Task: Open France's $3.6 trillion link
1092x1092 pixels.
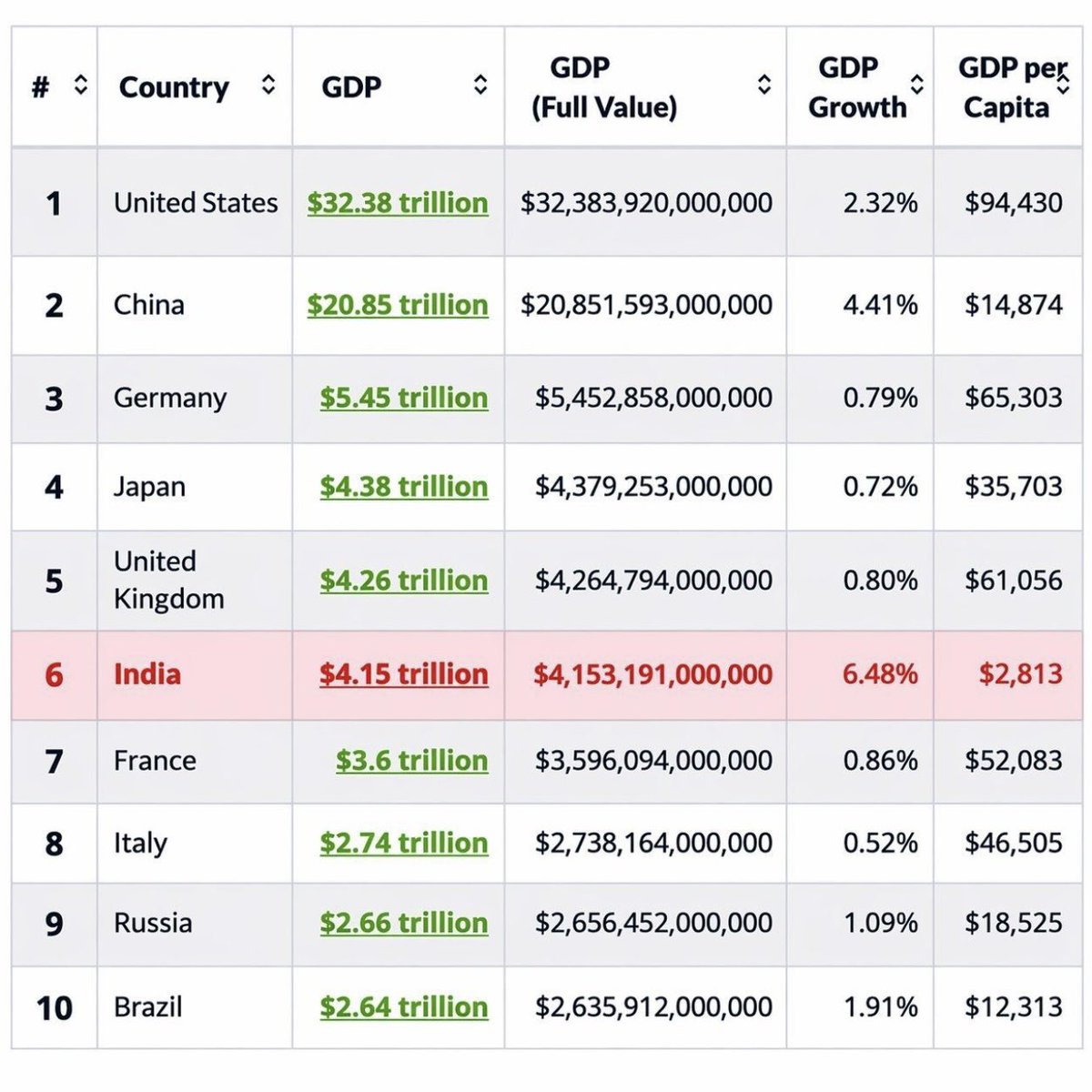Action: pos(411,761)
